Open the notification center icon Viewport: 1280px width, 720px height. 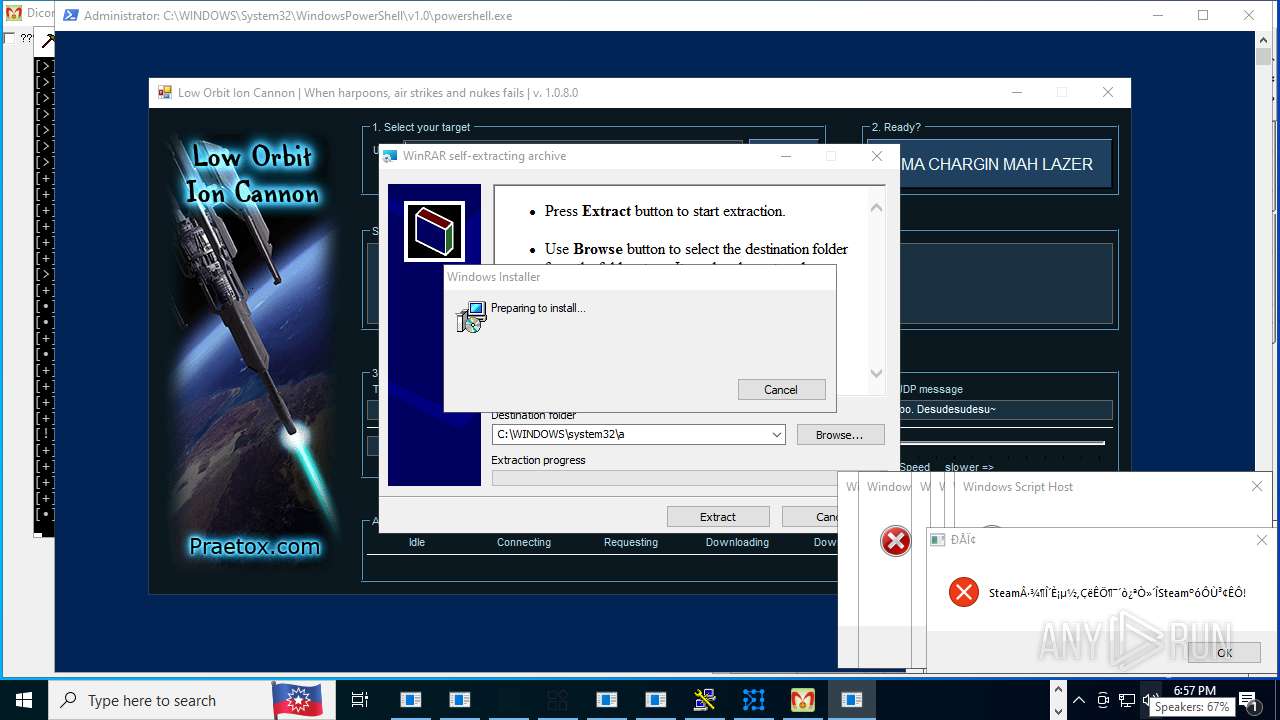(x=1248, y=700)
